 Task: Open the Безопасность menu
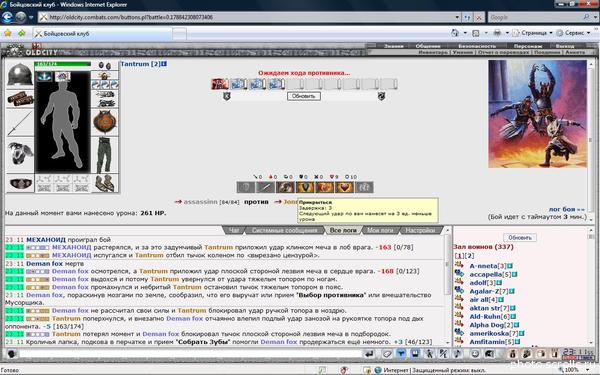(x=476, y=46)
